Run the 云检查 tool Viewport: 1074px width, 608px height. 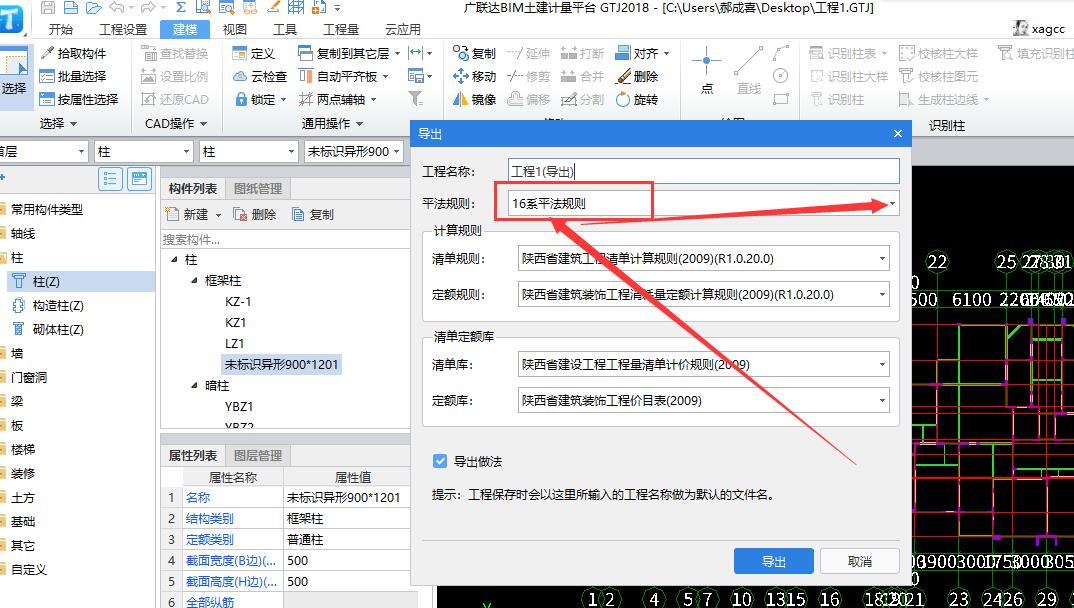(x=260, y=76)
